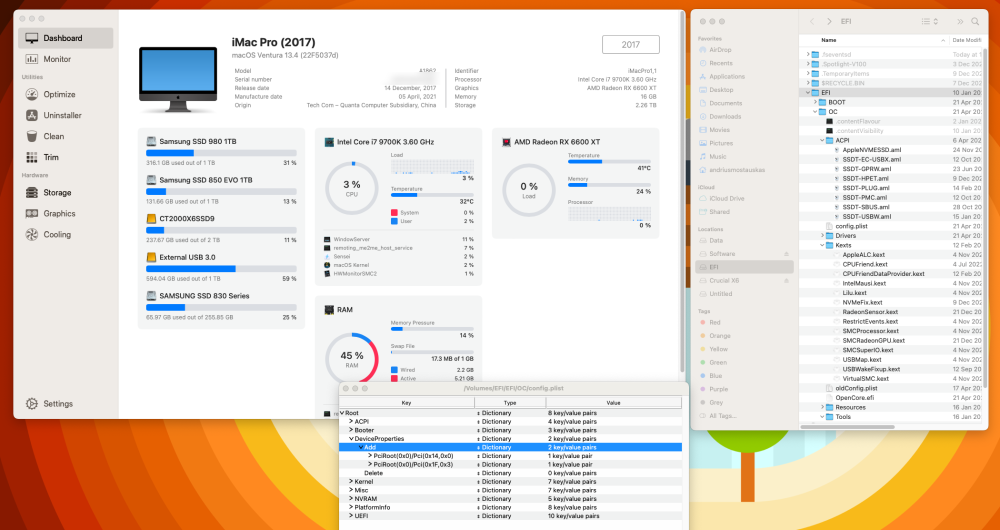
Task: Expand the ACPI key in plist editor
Action: click(351, 422)
